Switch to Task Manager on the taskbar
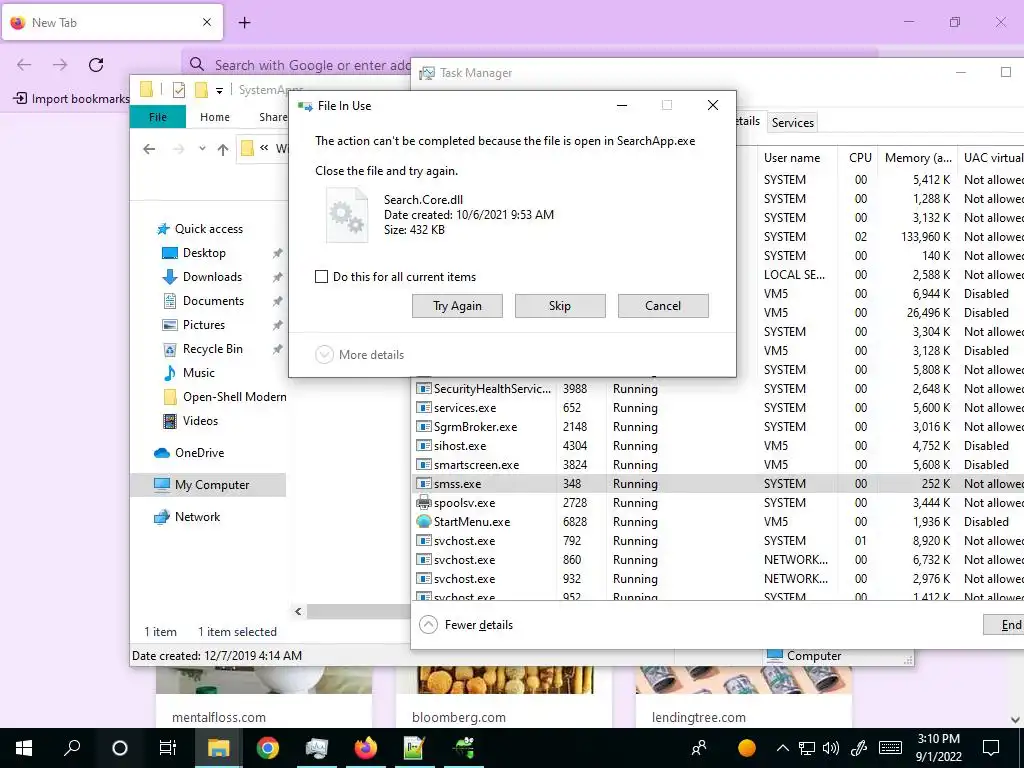The image size is (1024, 768). [x=317, y=748]
